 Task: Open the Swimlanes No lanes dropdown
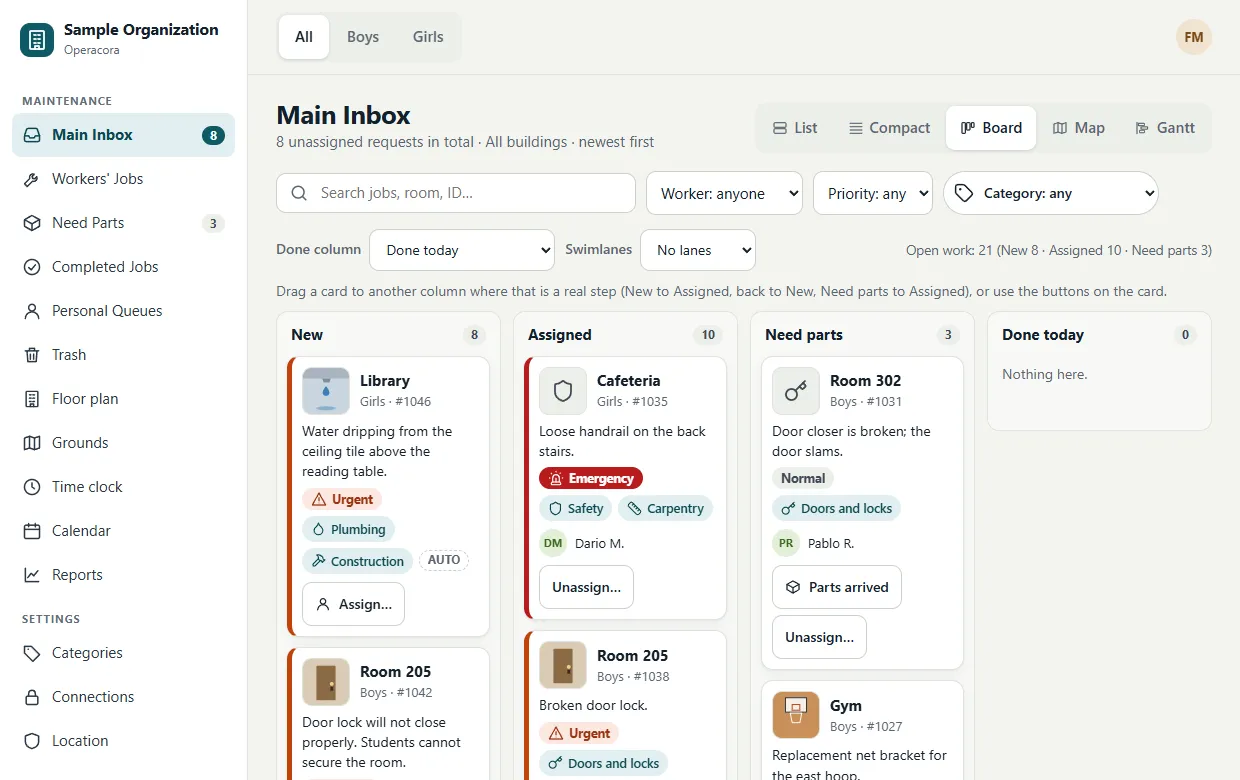coord(698,250)
